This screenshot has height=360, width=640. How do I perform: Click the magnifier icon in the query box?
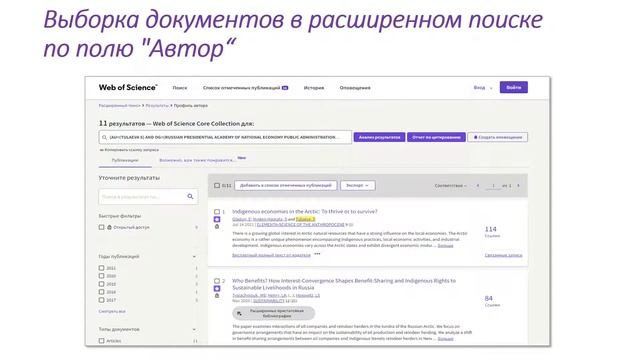(104, 138)
